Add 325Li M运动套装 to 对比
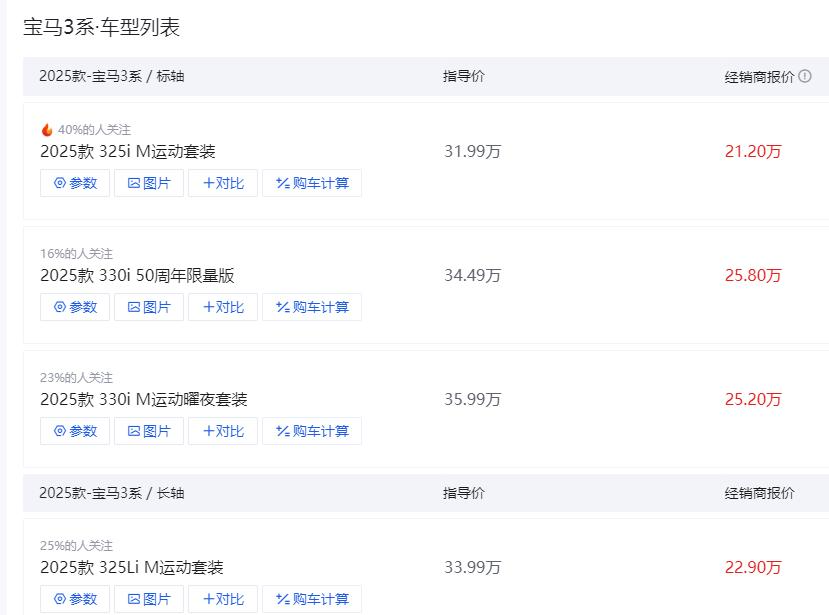This screenshot has height=615, width=829. [223, 599]
